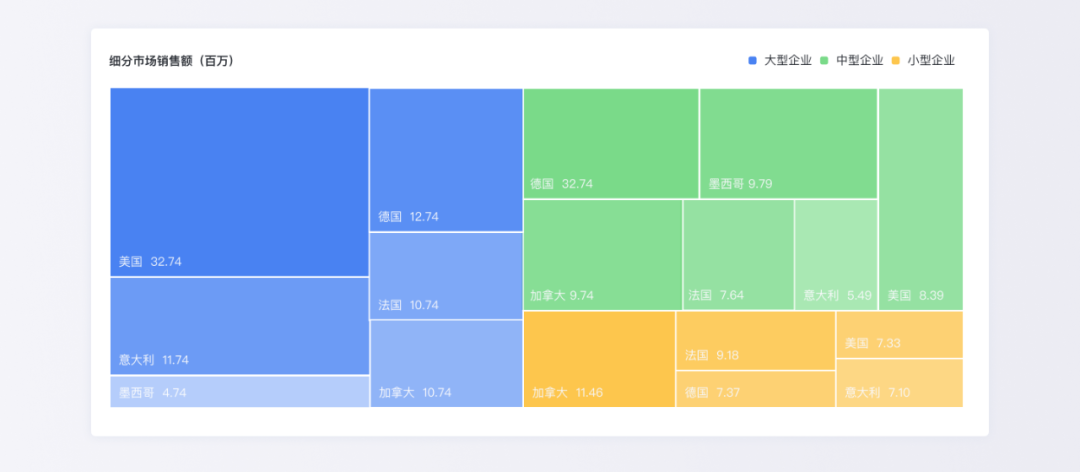Select the green 法国 7.64 block
The height and width of the screenshot is (472, 1080).
pyautogui.click(x=738, y=254)
